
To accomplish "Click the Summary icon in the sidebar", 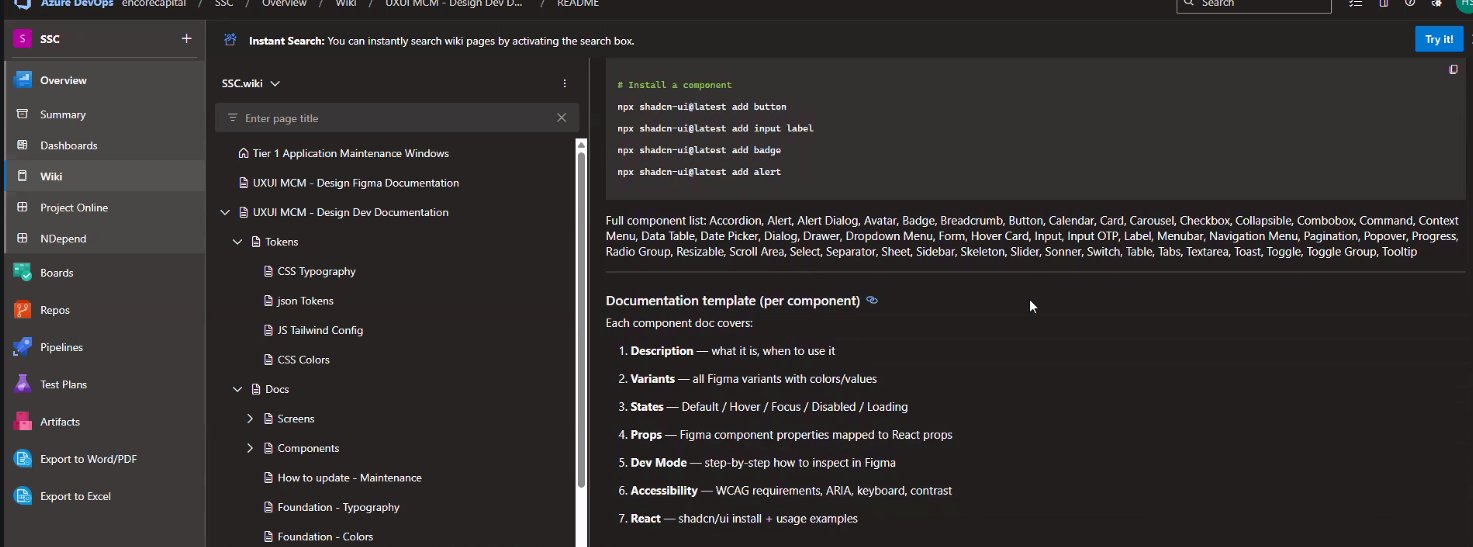I will pyautogui.click(x=22, y=114).
